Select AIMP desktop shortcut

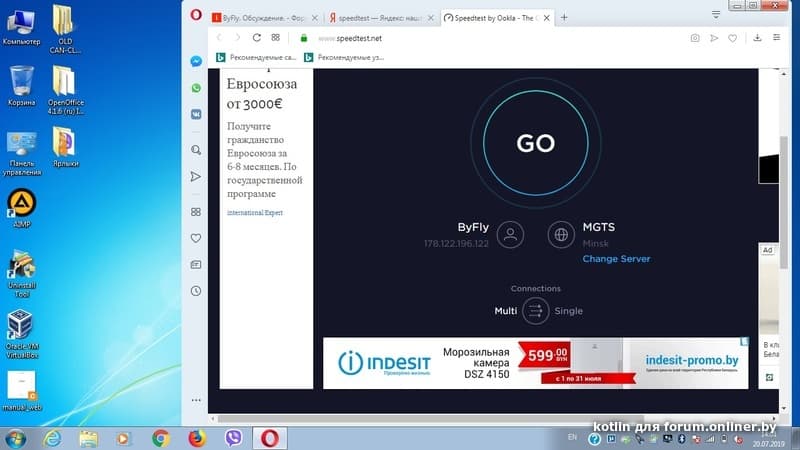coord(21,208)
